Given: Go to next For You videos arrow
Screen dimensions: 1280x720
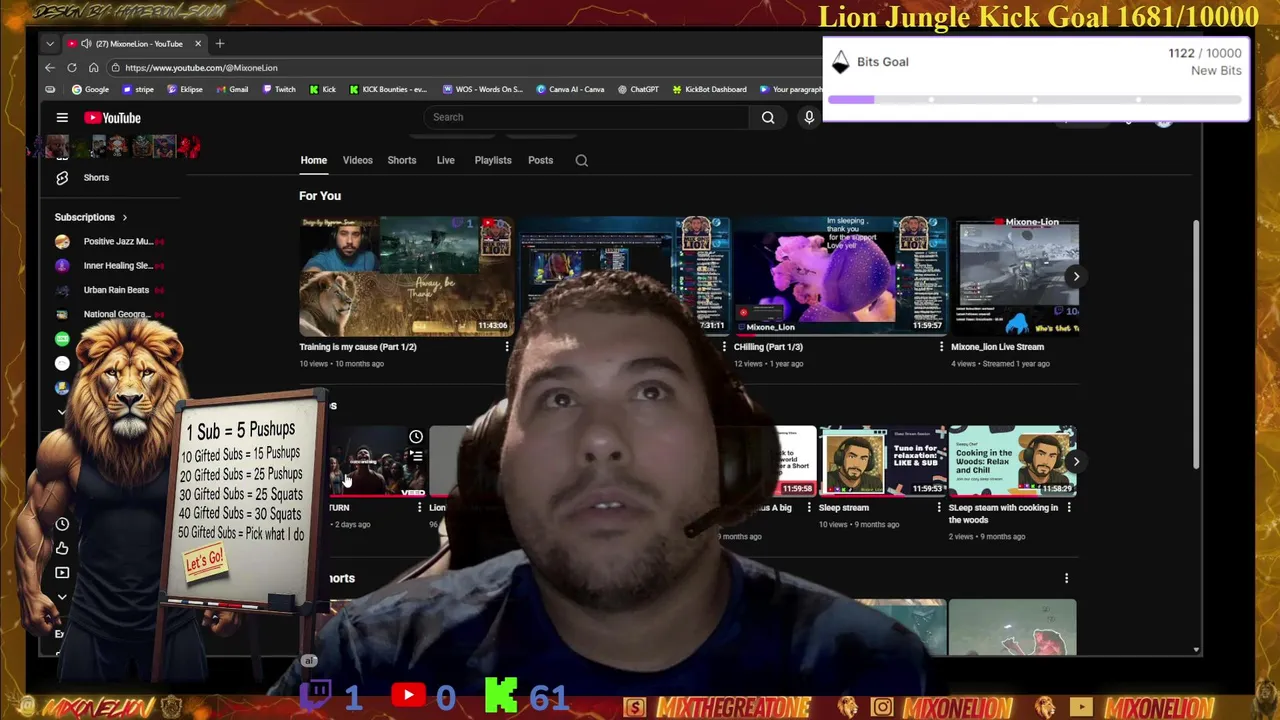Looking at the screenshot, I should pyautogui.click(x=1076, y=276).
